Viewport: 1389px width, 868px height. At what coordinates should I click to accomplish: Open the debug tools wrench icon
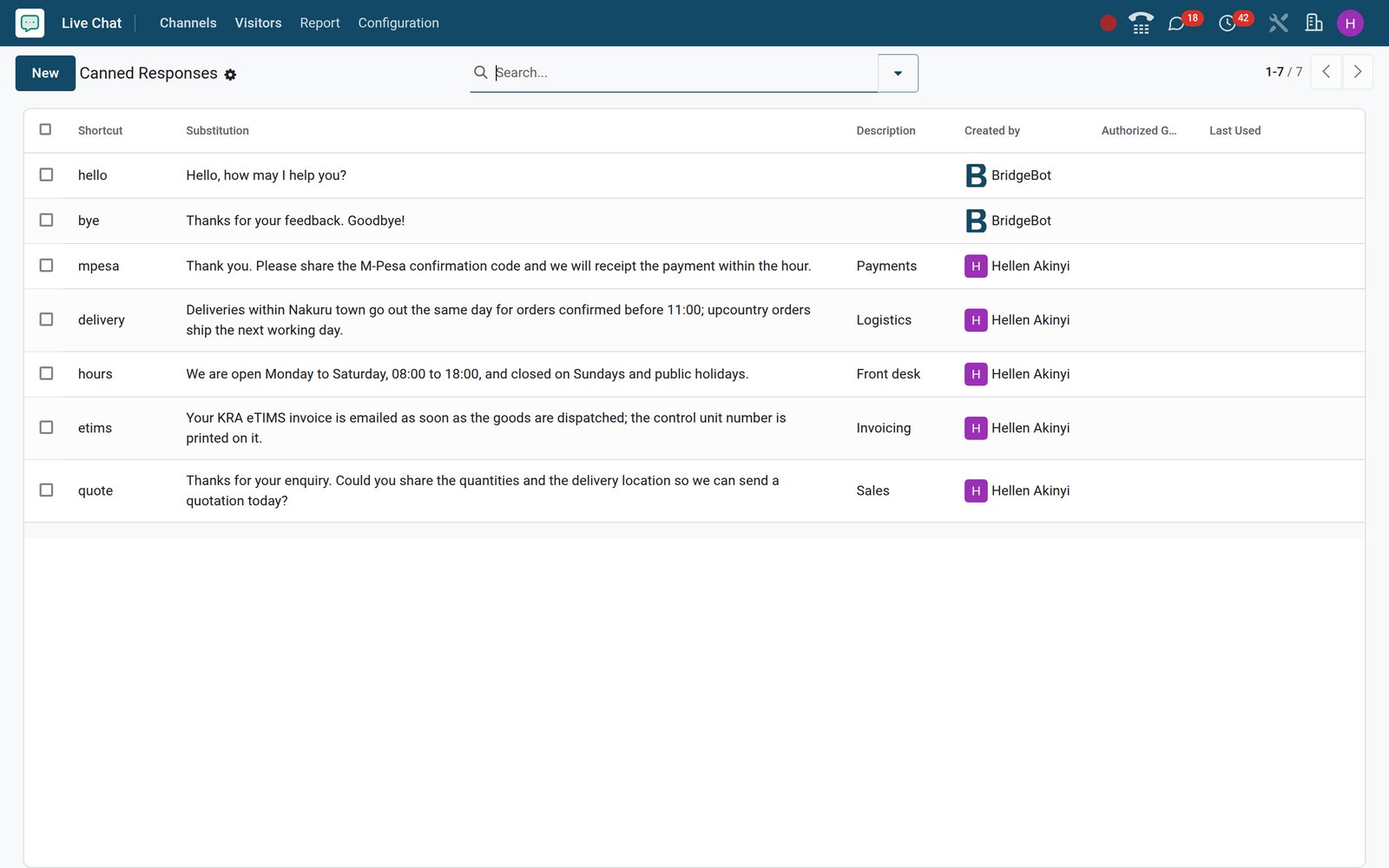[x=1278, y=23]
